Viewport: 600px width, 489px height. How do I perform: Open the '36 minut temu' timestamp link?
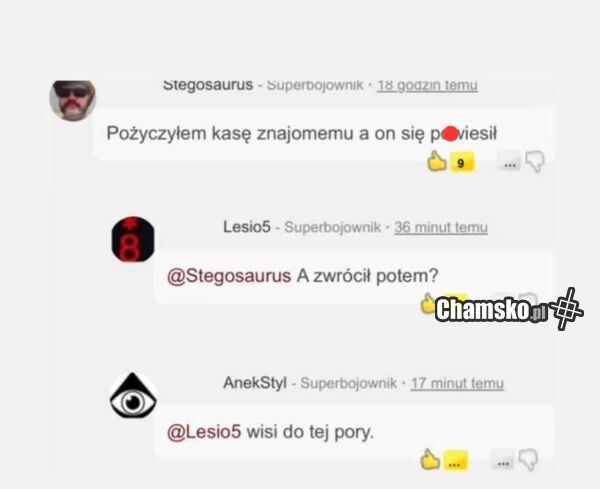click(x=441, y=227)
